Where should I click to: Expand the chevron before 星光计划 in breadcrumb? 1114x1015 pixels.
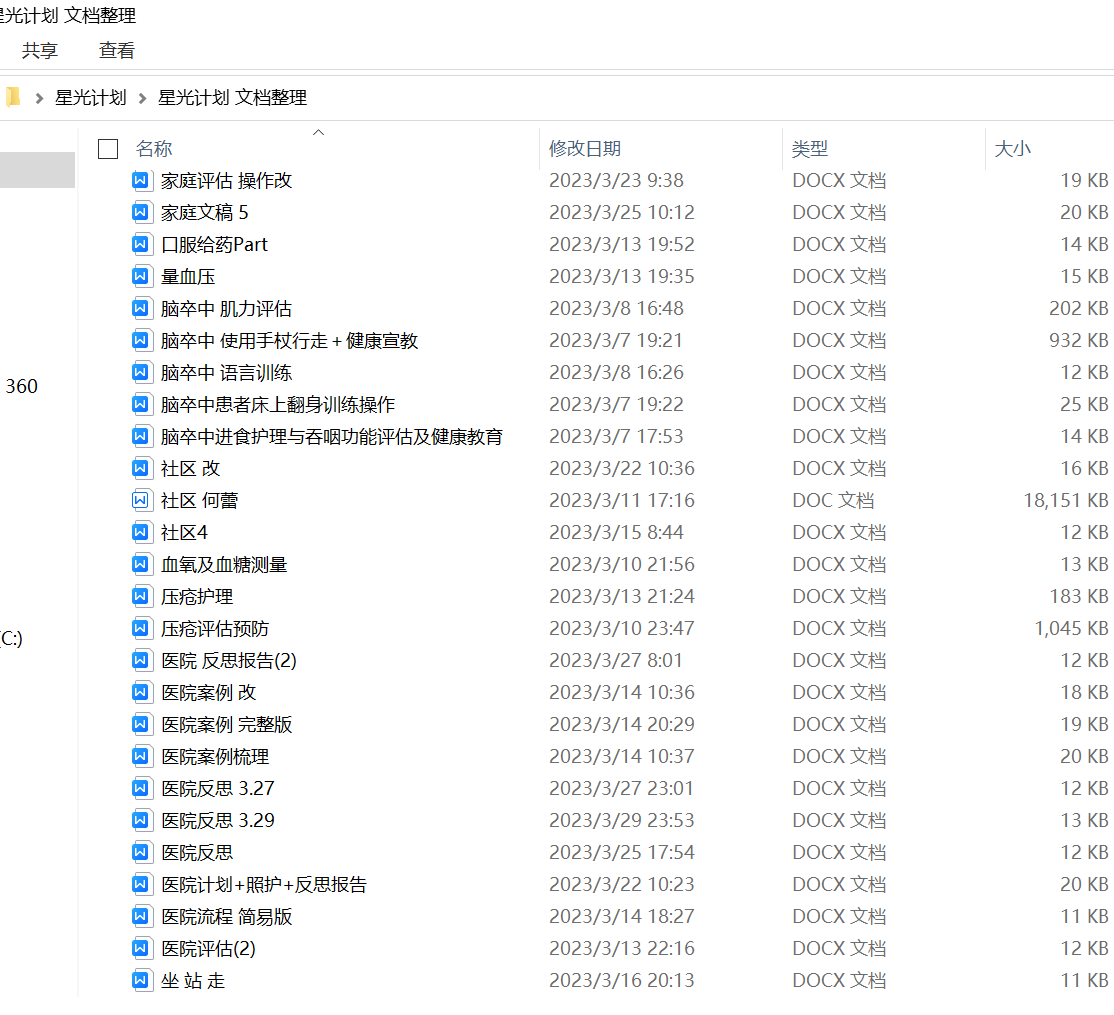pyautogui.click(x=40, y=98)
